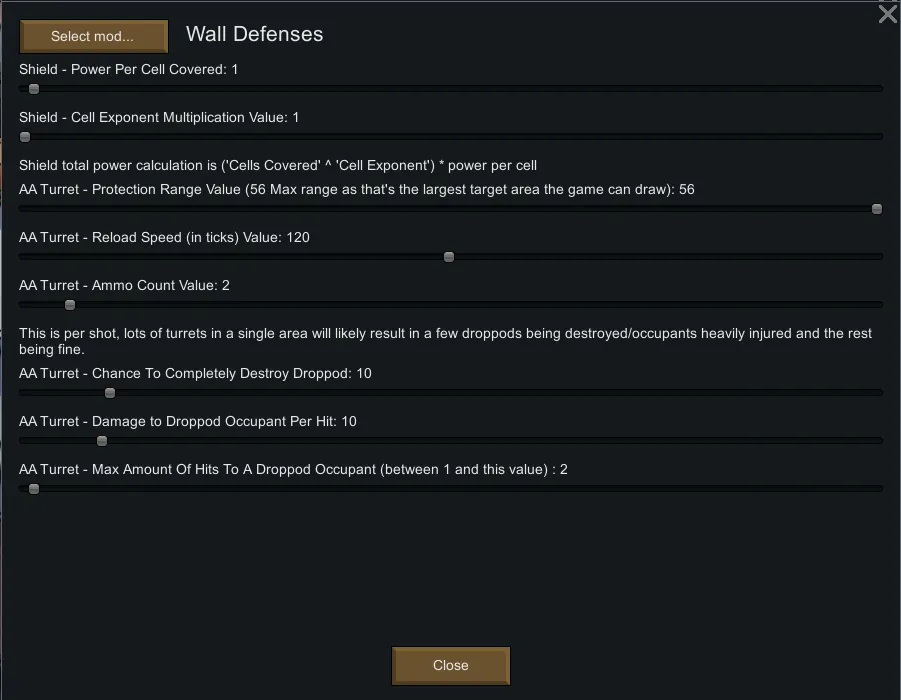Click the Reload Speed (in ticks) label
The image size is (901, 700).
(x=164, y=238)
